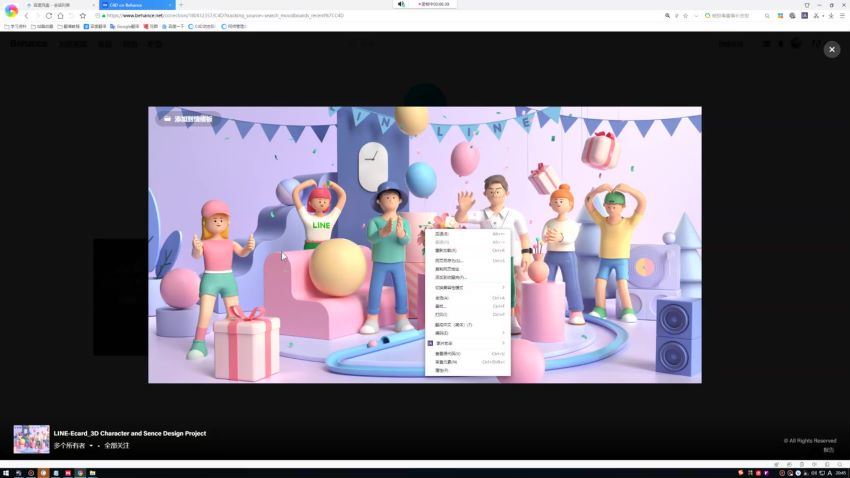Click the purple square extension icon
This screenshot has width=850, height=478.
tap(804, 16)
